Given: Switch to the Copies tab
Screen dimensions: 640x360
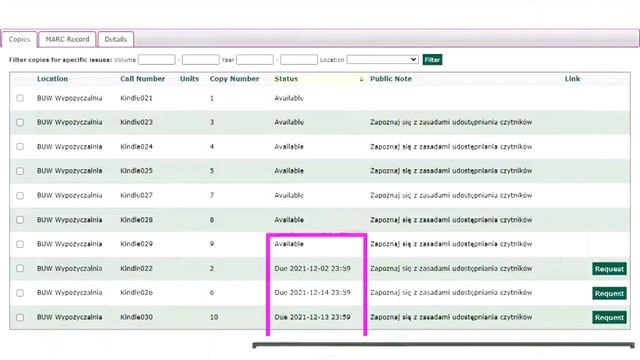Looking at the screenshot, I should (x=19, y=40).
